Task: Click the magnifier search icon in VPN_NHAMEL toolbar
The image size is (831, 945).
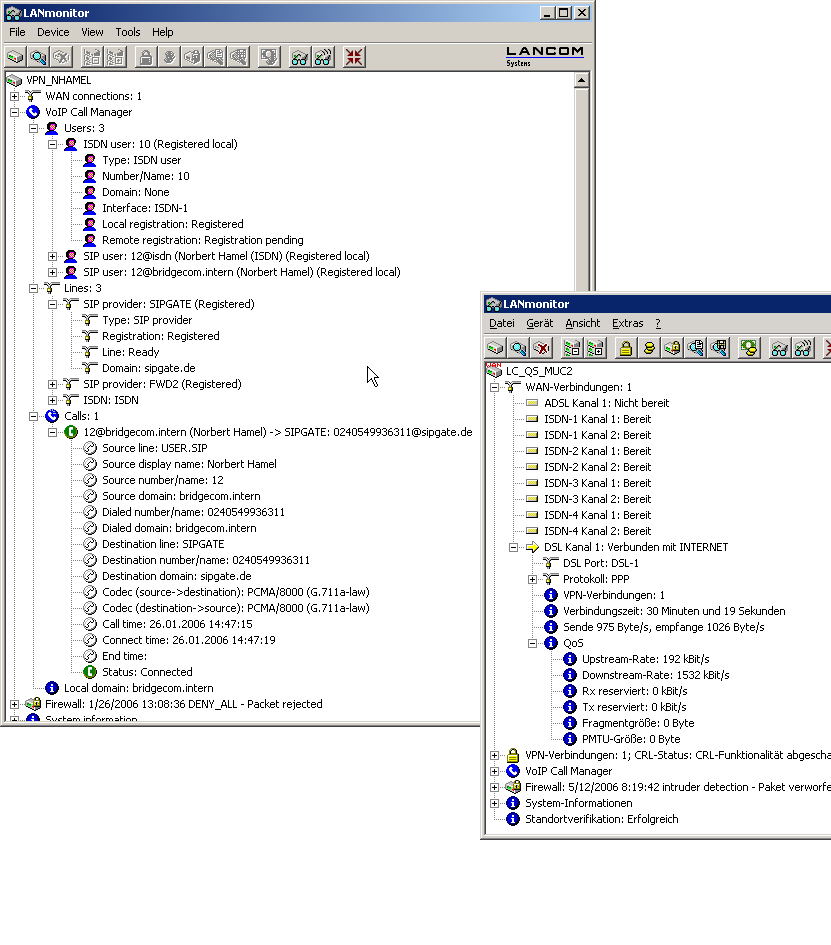Action: pos(39,57)
